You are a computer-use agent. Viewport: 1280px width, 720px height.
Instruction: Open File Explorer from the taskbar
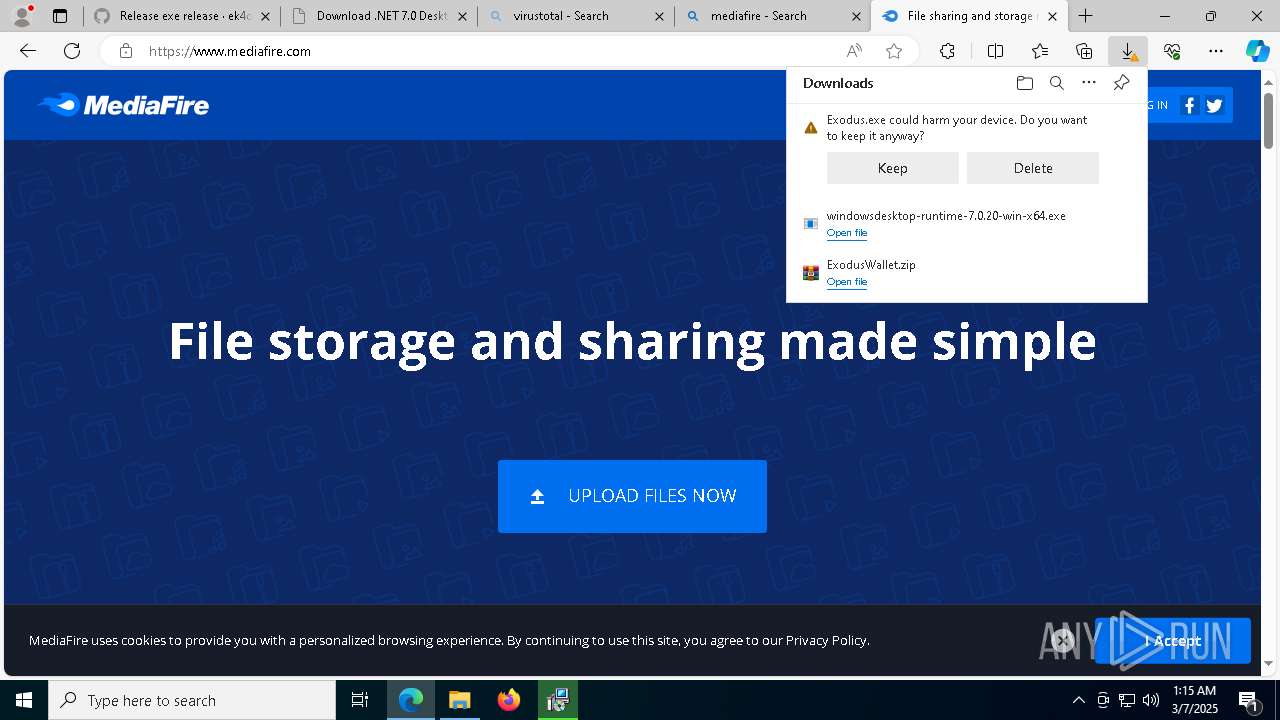click(x=459, y=700)
